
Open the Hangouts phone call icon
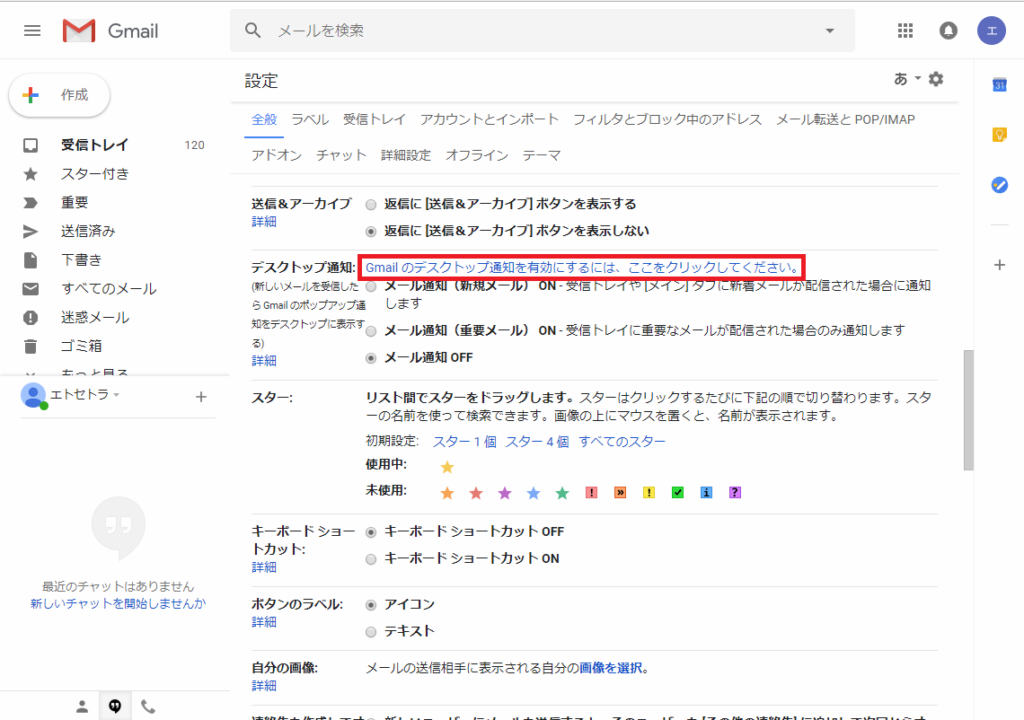click(x=148, y=706)
